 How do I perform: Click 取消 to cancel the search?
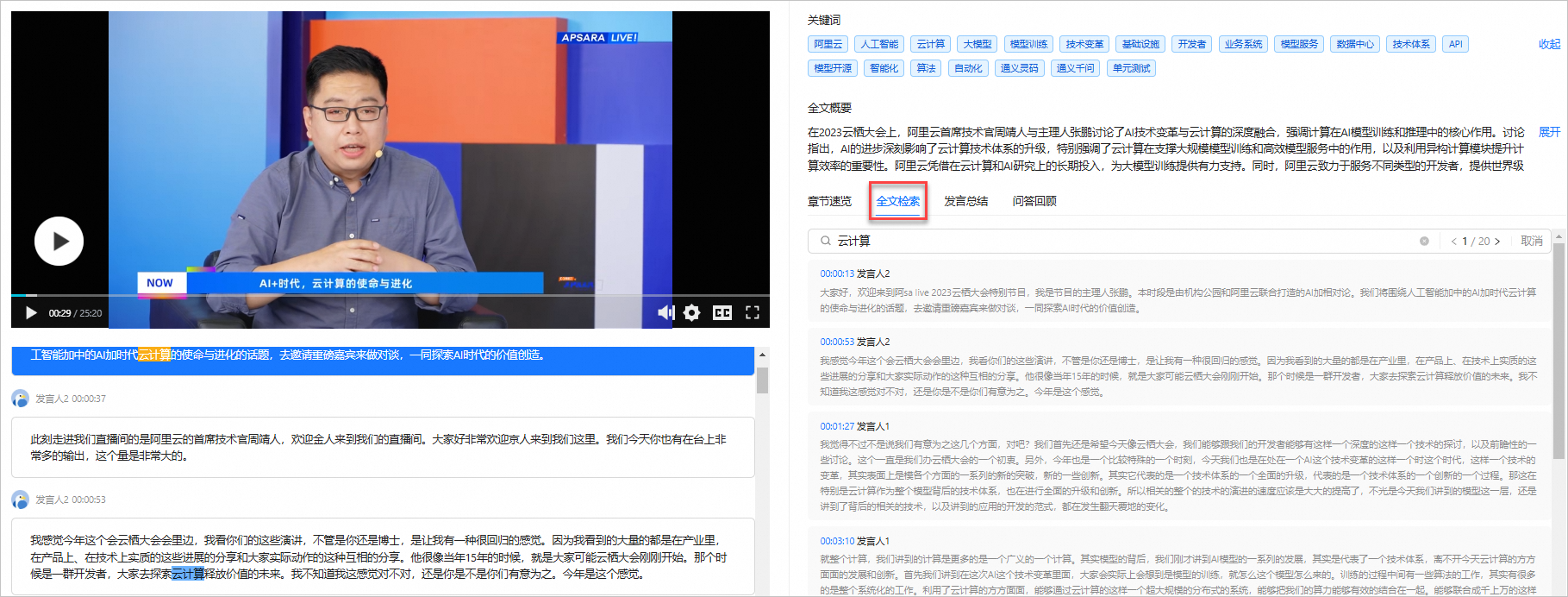pos(1532,242)
